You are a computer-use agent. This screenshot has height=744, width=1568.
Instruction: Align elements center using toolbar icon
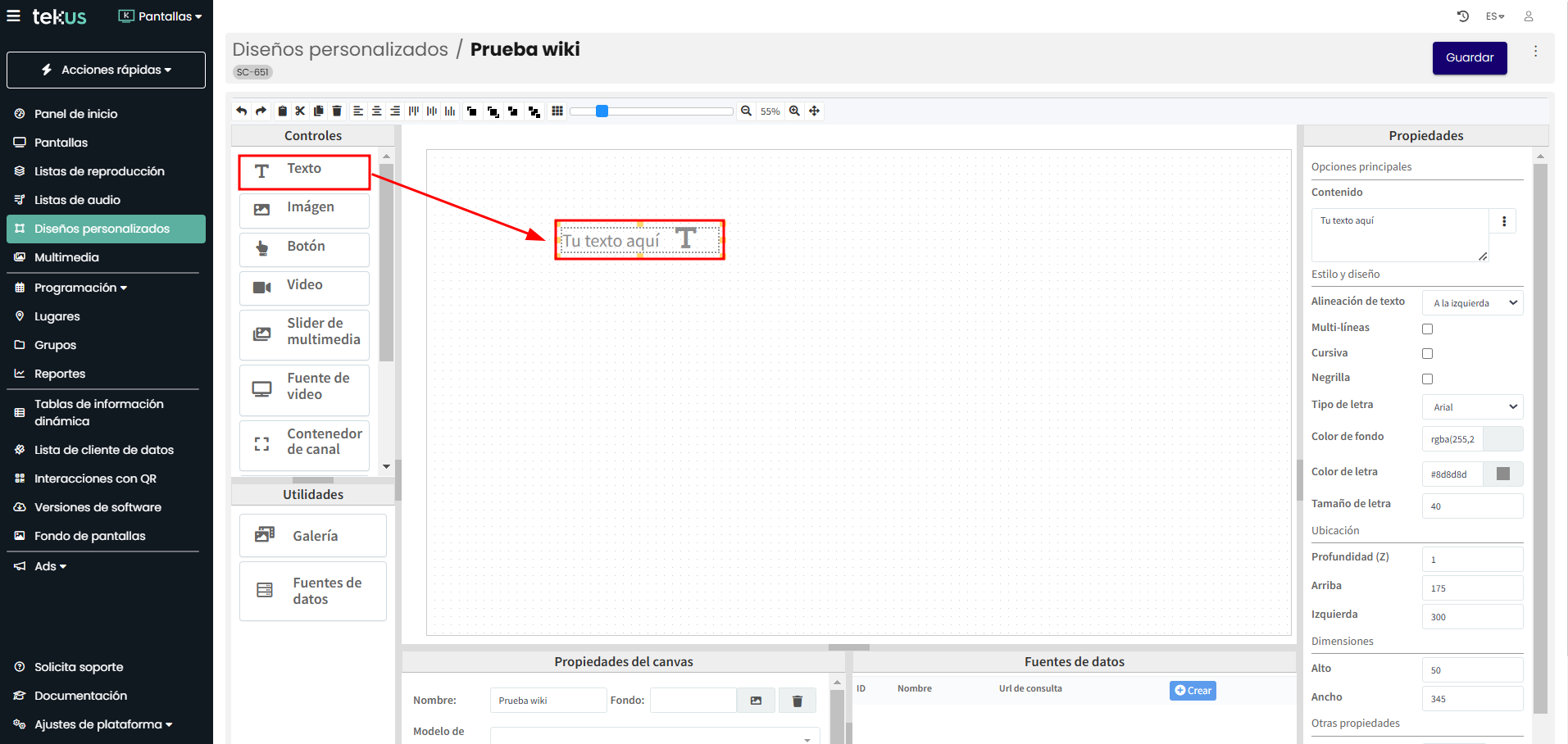376,111
